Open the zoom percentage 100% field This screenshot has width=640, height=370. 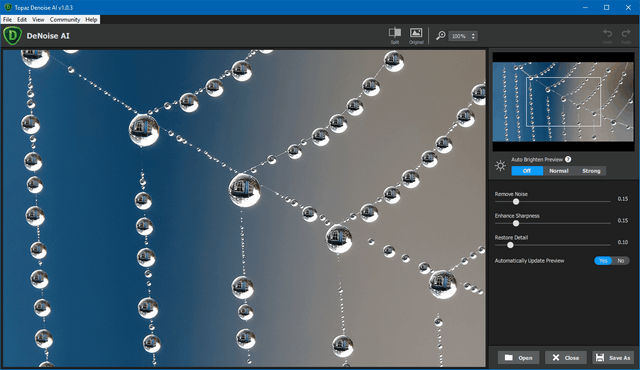point(462,36)
